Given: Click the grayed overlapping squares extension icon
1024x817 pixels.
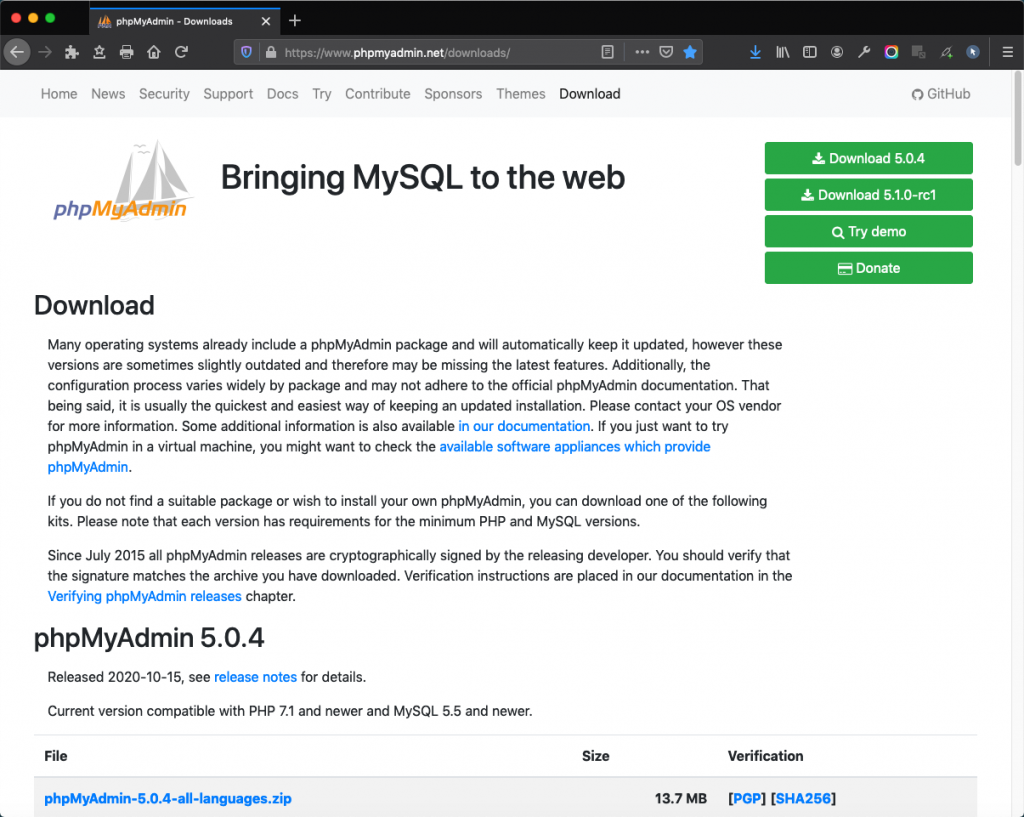Looking at the screenshot, I should (918, 52).
